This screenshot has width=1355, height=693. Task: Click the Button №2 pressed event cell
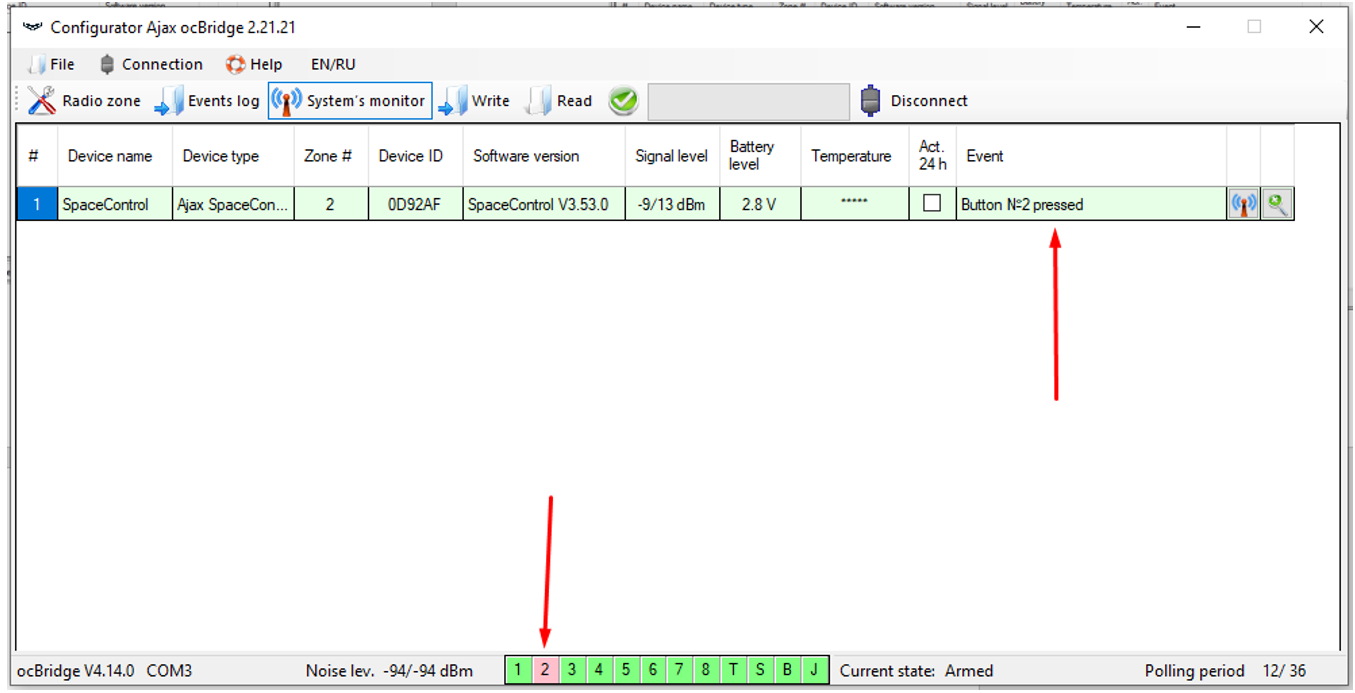[x=1091, y=204]
